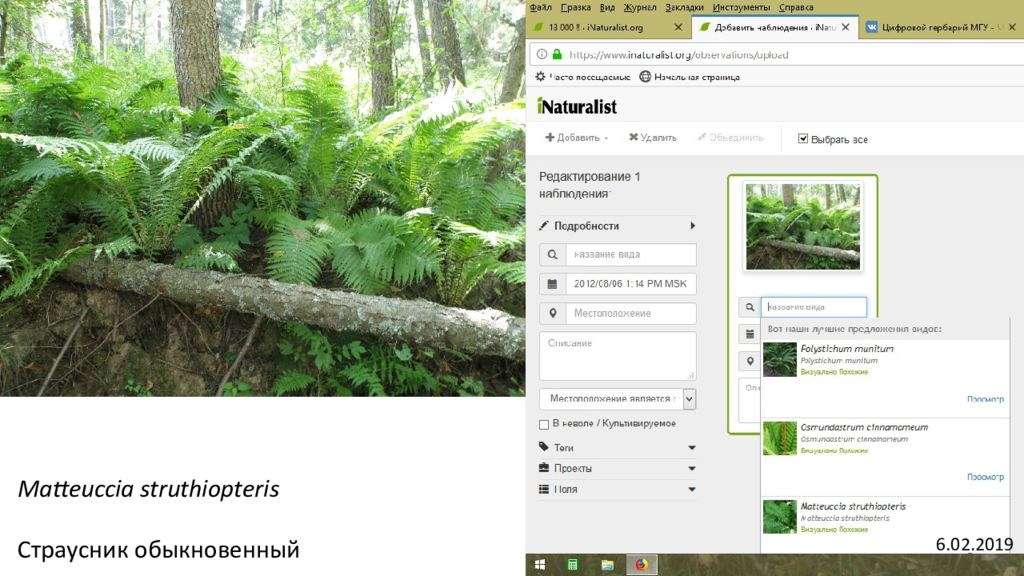Click the search icon on observation card

click(750, 307)
